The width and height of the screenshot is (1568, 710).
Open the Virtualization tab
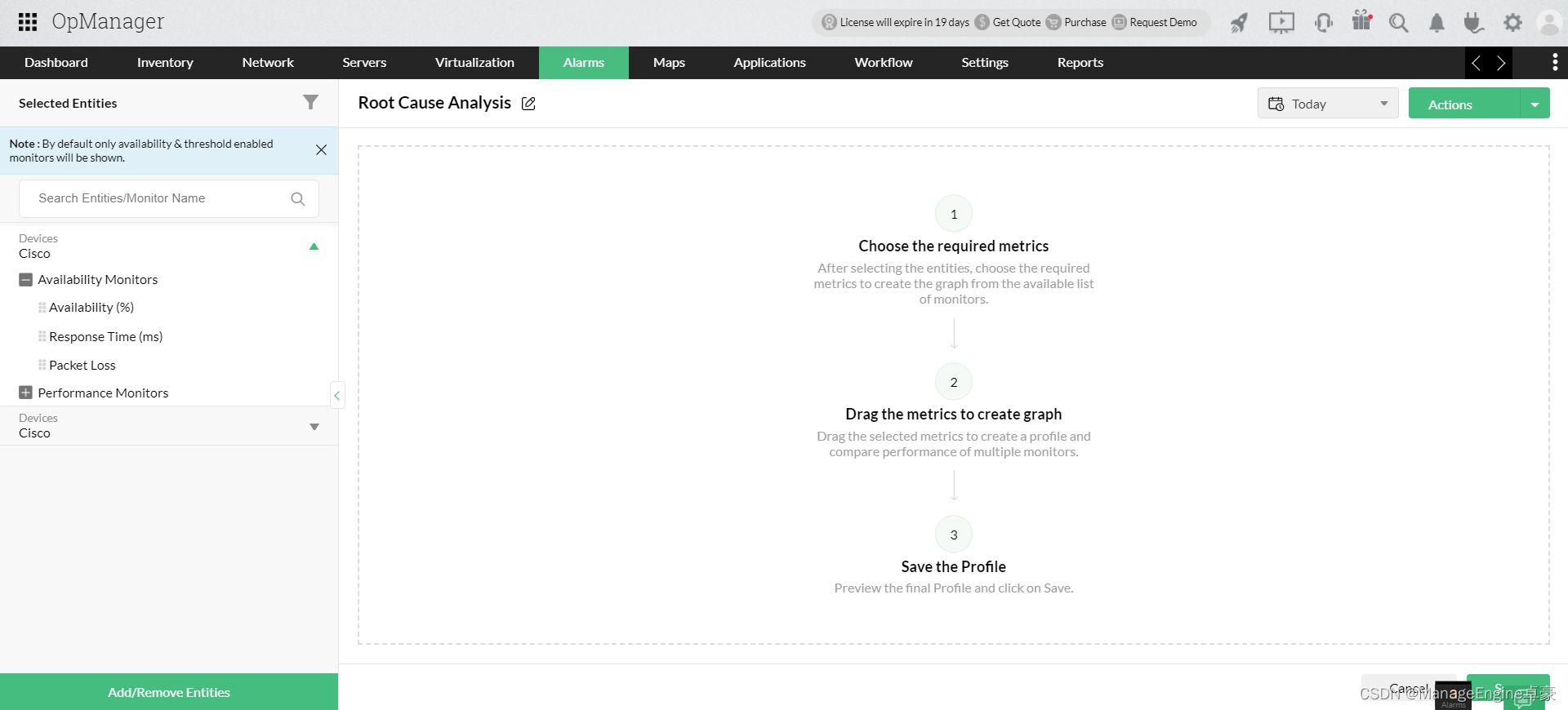[474, 62]
